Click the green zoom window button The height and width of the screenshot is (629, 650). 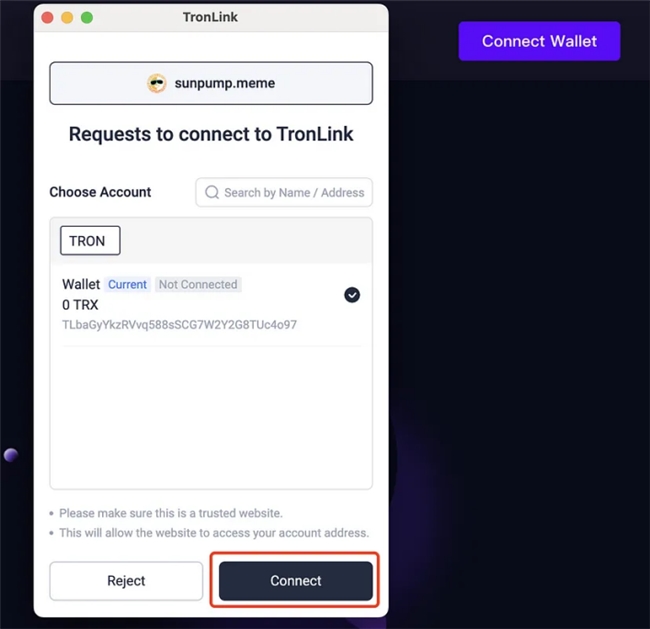click(87, 17)
